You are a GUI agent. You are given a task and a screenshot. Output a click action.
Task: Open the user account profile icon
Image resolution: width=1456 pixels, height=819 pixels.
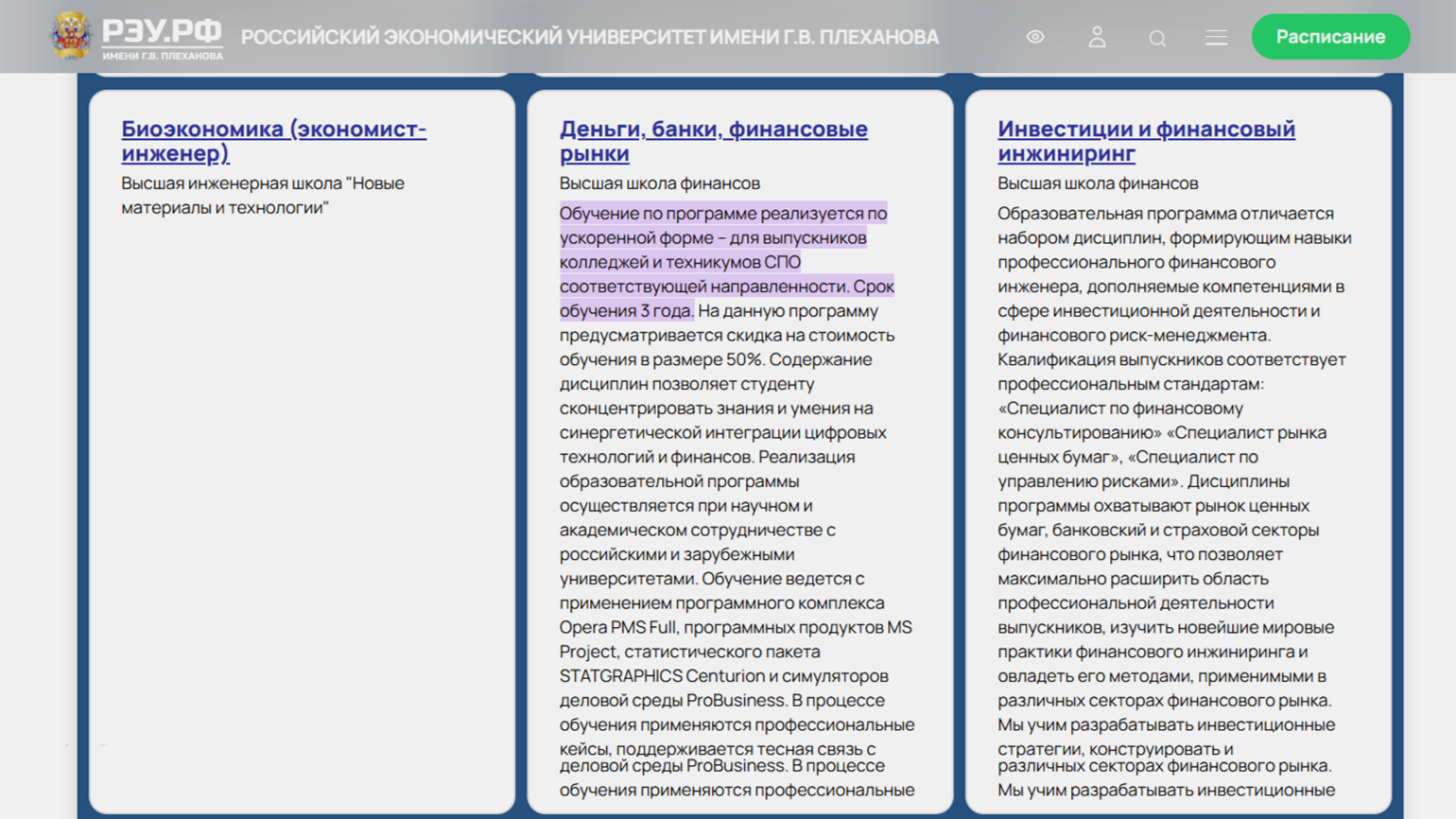(x=1097, y=37)
